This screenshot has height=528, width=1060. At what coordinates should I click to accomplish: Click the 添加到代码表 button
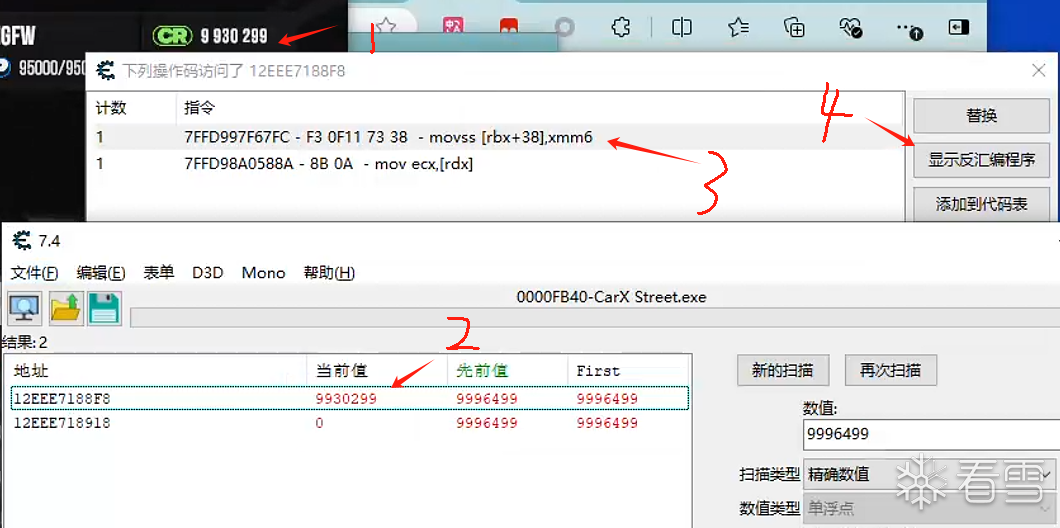[982, 204]
